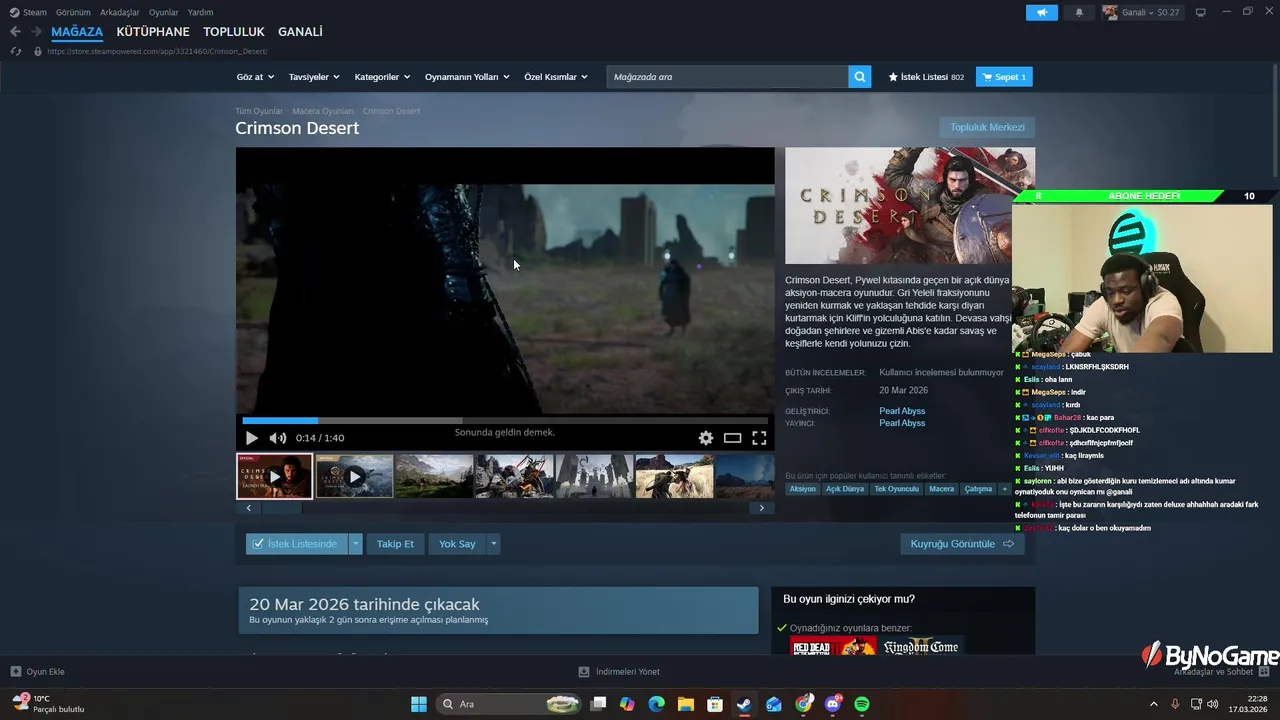
Task: Open Kuyruğu Görüntüle queue button
Action: pos(962,544)
